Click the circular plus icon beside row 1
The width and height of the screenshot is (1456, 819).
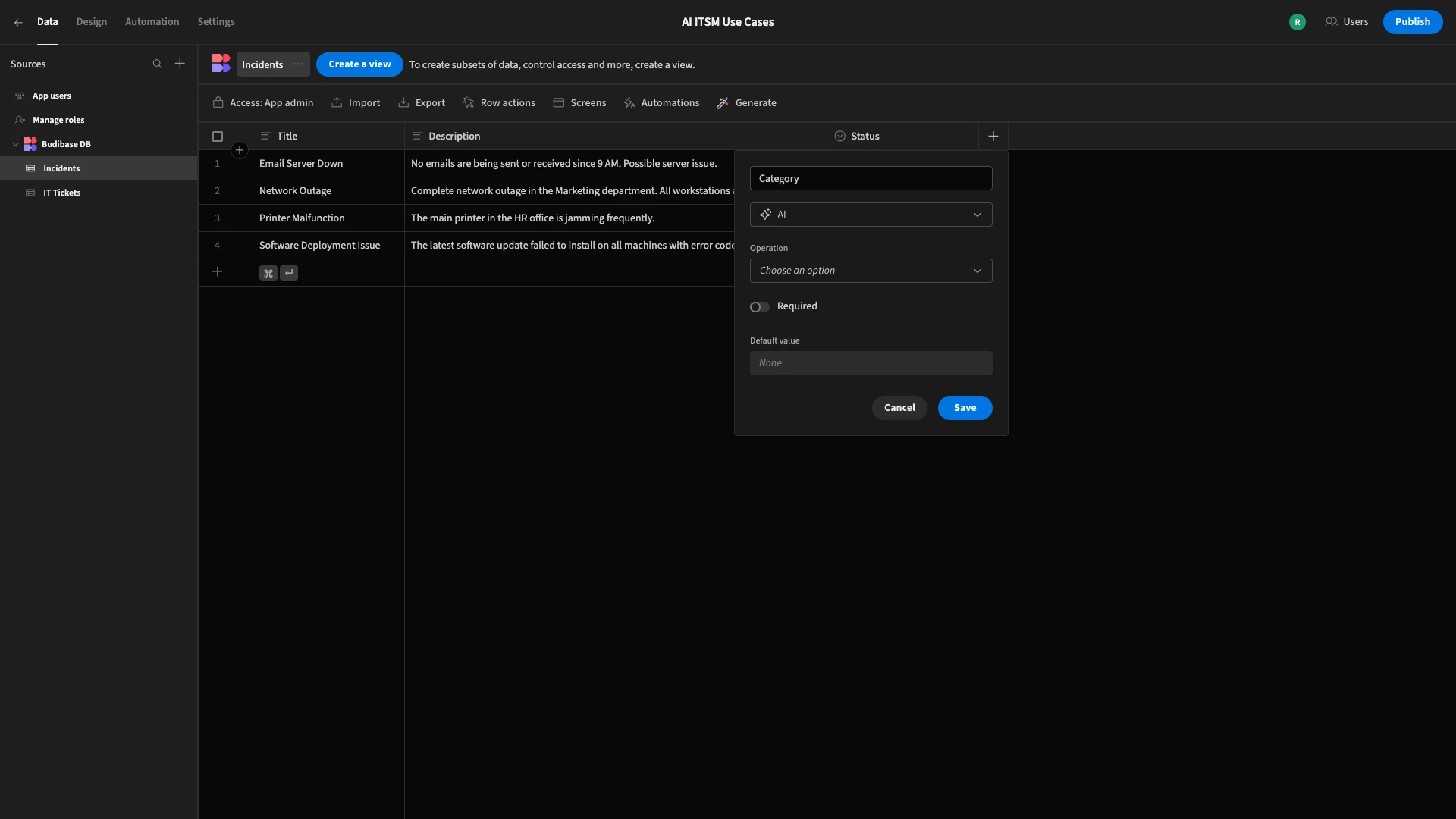point(240,150)
